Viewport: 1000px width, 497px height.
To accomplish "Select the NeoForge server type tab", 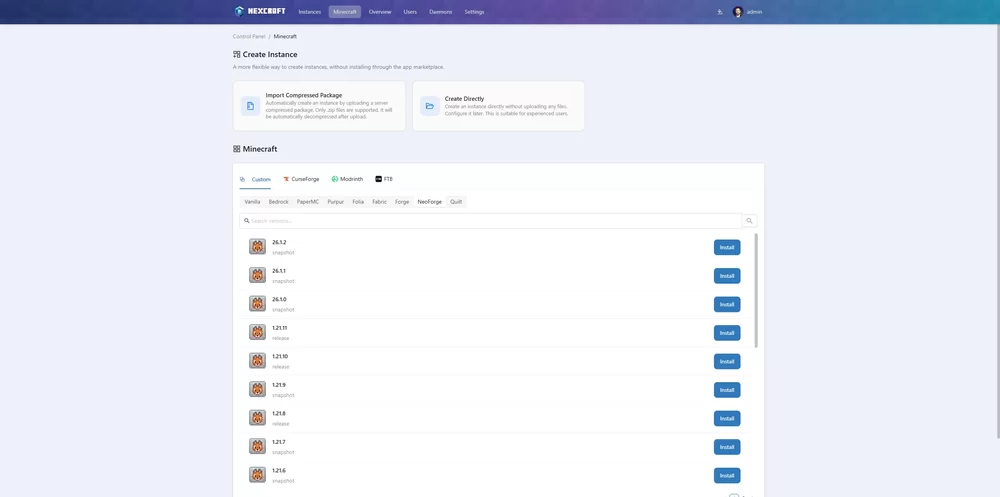I will 430,202.
